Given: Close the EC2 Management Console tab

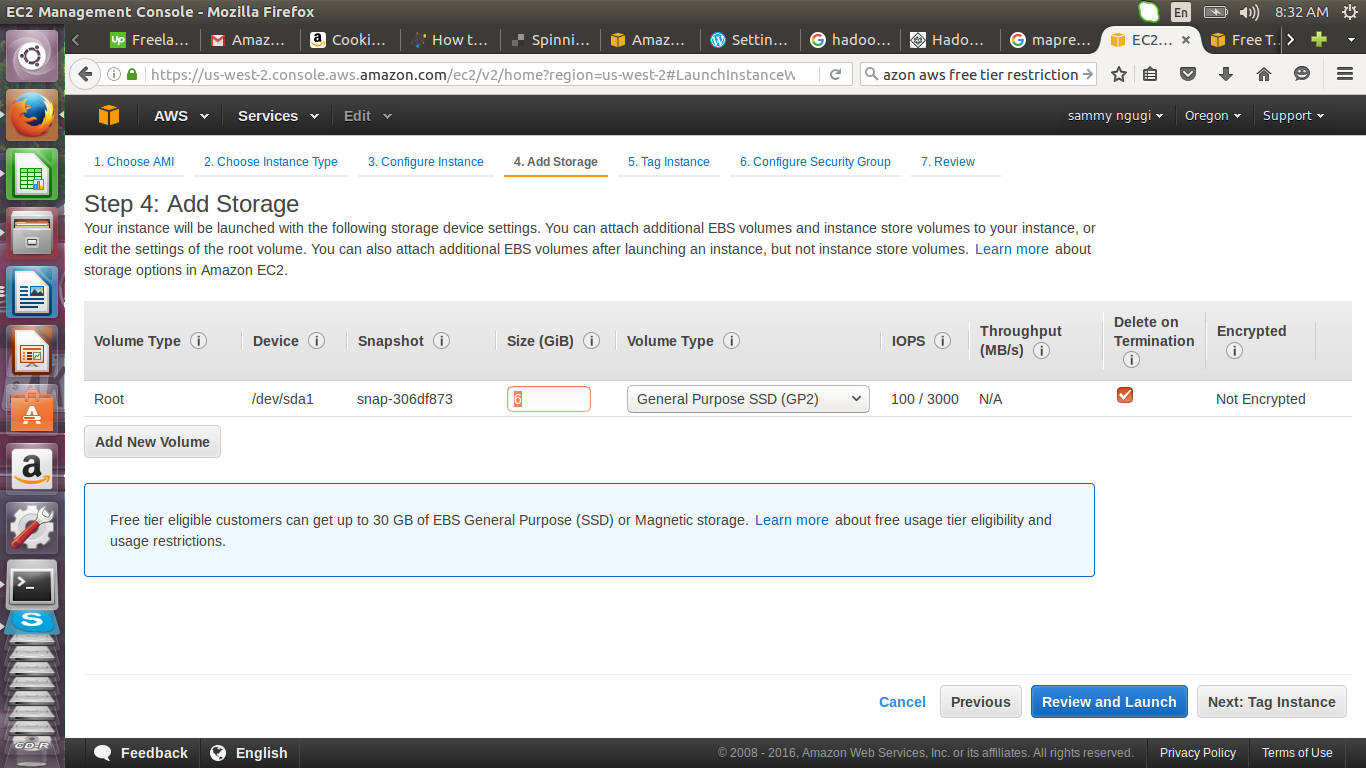Looking at the screenshot, I should coord(1186,40).
